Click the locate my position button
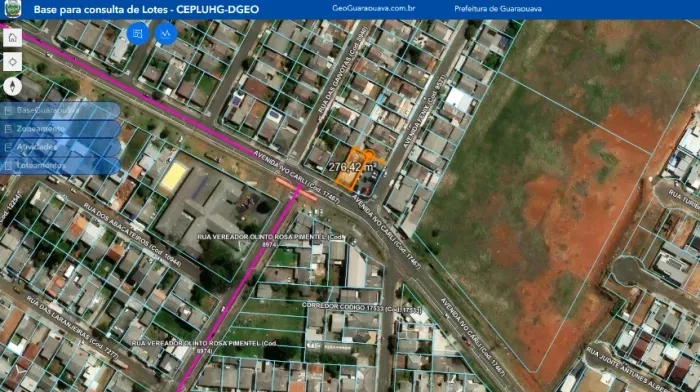700x392 pixels. (x=12, y=62)
